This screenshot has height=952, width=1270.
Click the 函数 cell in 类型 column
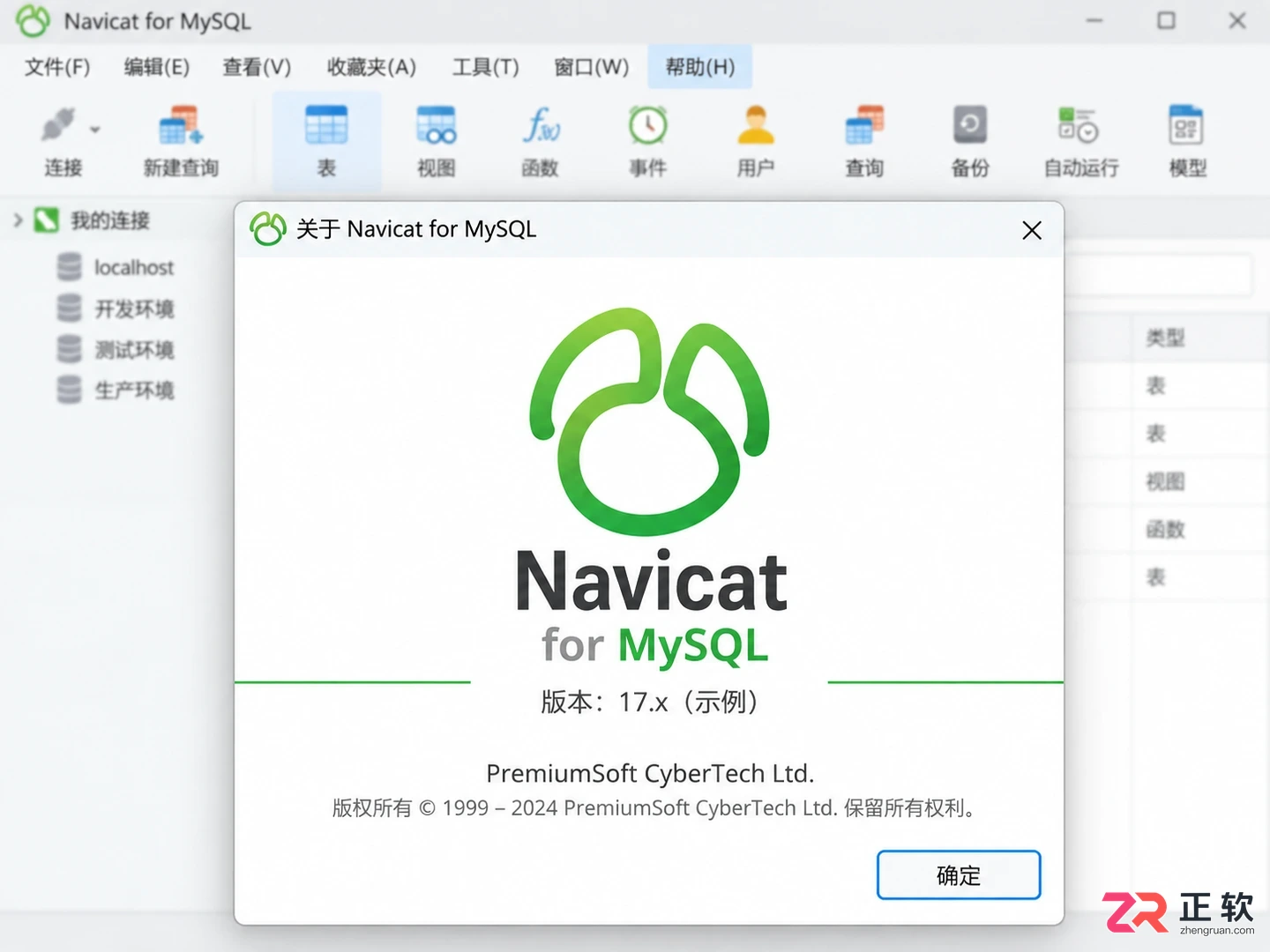[1165, 529]
